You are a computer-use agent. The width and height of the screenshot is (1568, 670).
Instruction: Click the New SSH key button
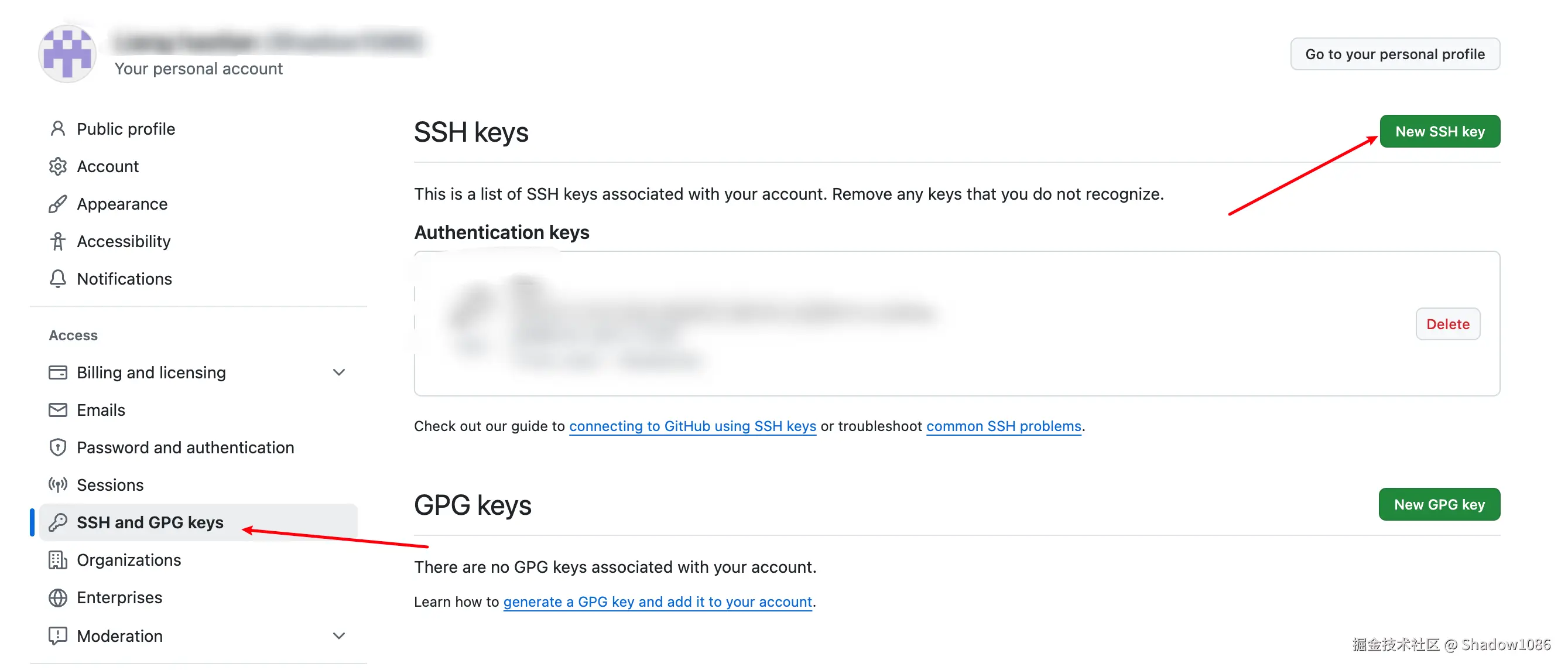click(1440, 131)
